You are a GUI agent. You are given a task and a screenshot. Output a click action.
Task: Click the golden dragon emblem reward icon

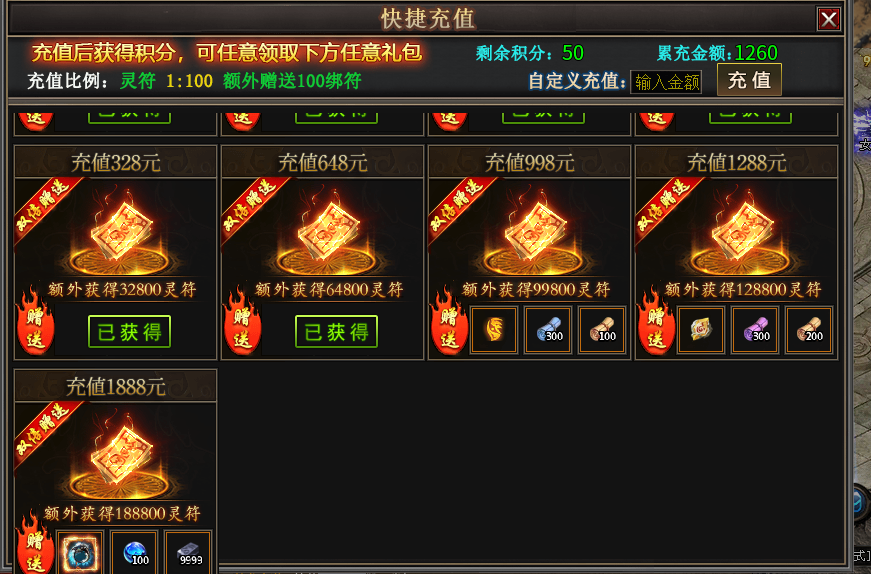tap(494, 330)
